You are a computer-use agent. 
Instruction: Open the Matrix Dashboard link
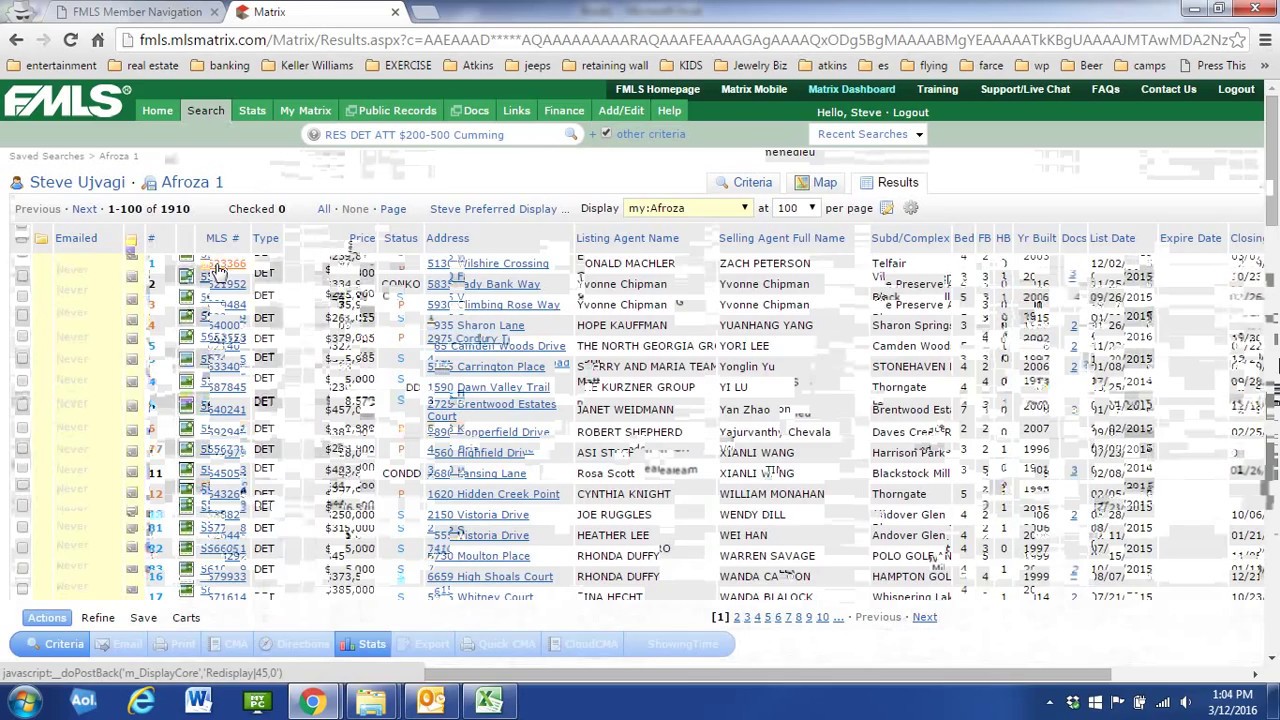852,89
